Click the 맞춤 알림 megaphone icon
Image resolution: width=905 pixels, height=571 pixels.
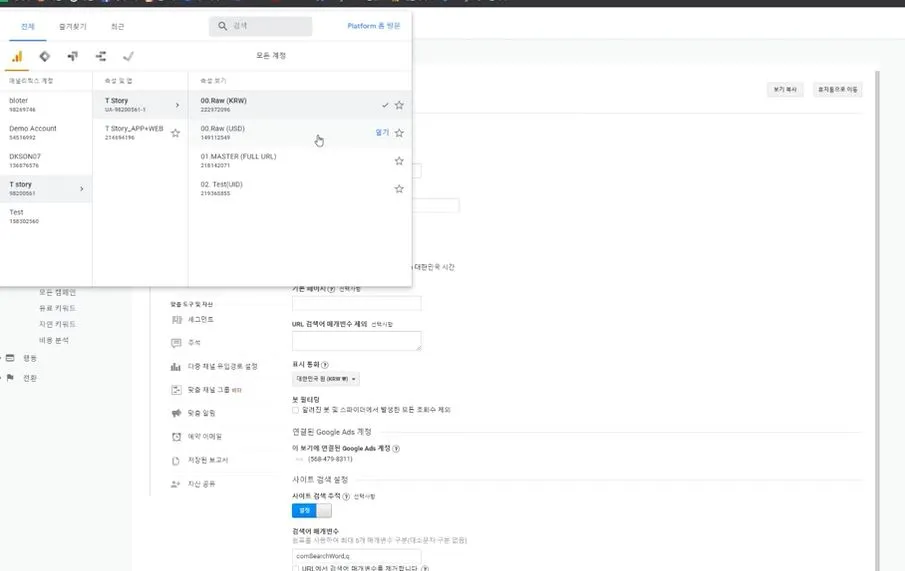pyautogui.click(x=176, y=413)
